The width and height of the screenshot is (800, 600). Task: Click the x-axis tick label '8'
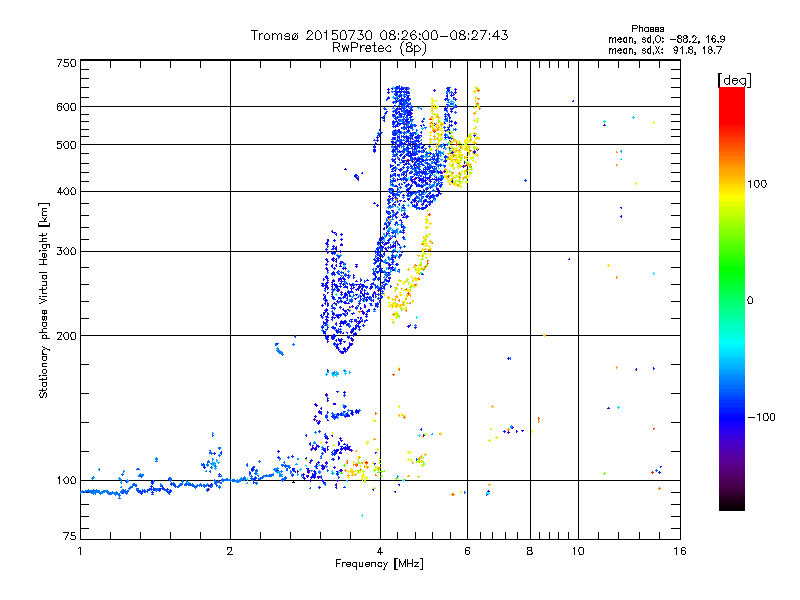[530, 551]
